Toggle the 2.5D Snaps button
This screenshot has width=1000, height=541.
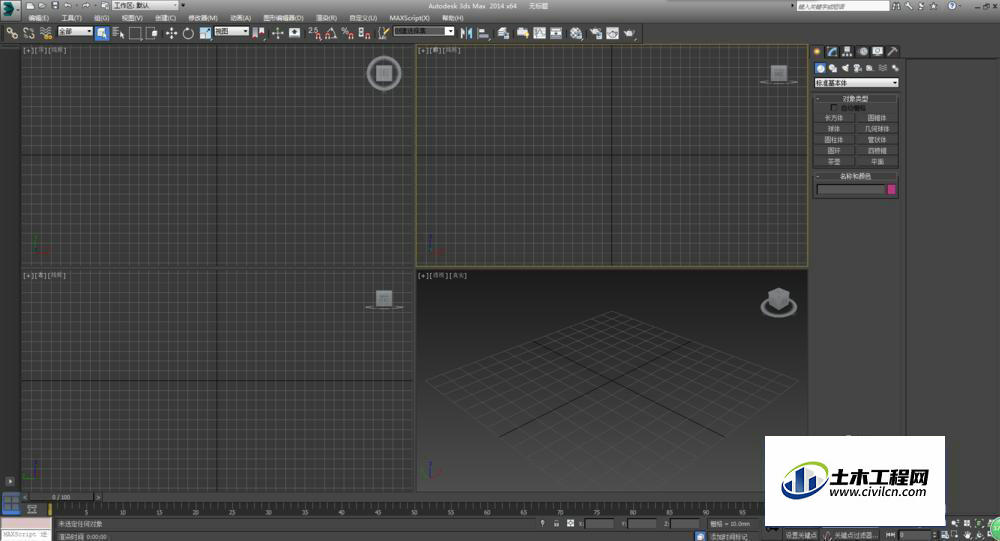[x=314, y=33]
